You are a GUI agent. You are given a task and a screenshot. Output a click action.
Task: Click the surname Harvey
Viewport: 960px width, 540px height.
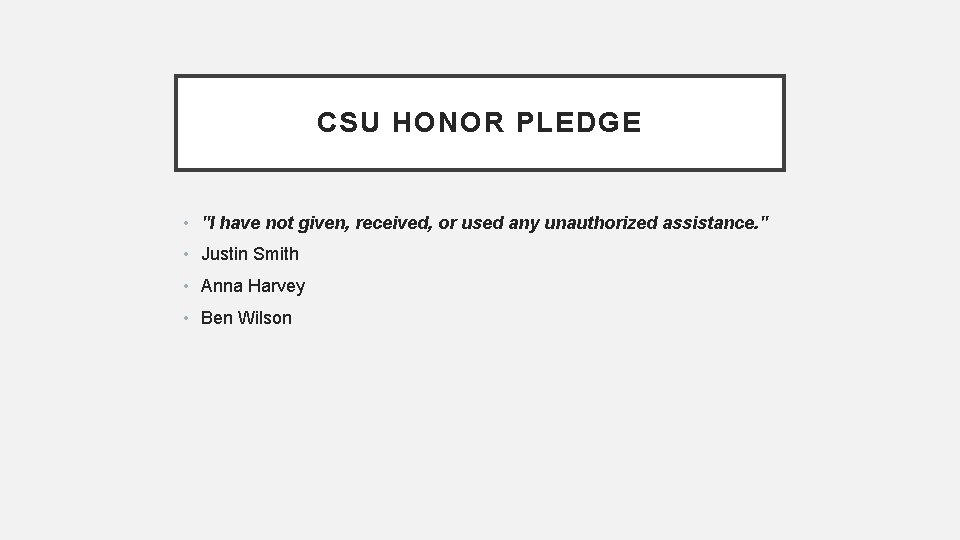pos(277,286)
